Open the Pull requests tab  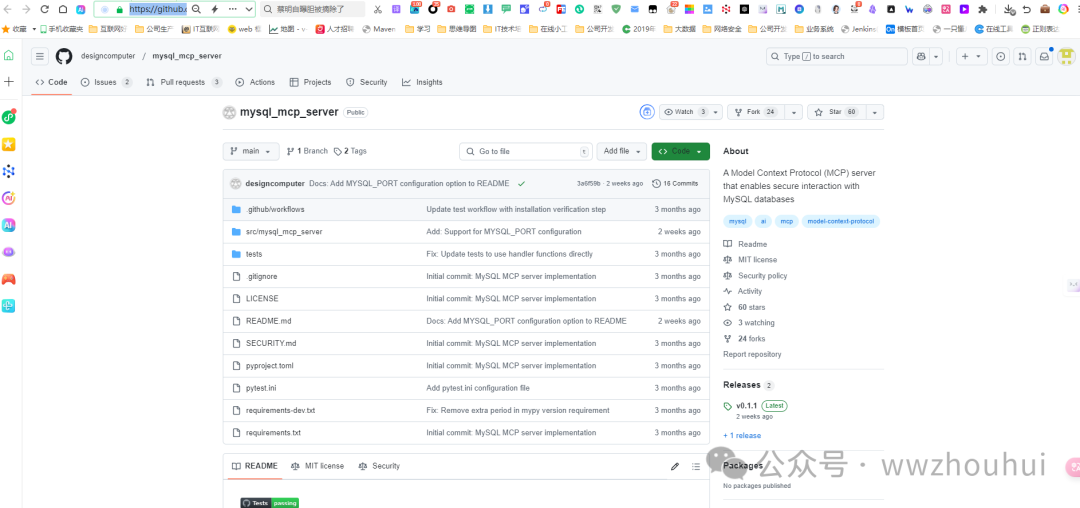click(x=183, y=82)
